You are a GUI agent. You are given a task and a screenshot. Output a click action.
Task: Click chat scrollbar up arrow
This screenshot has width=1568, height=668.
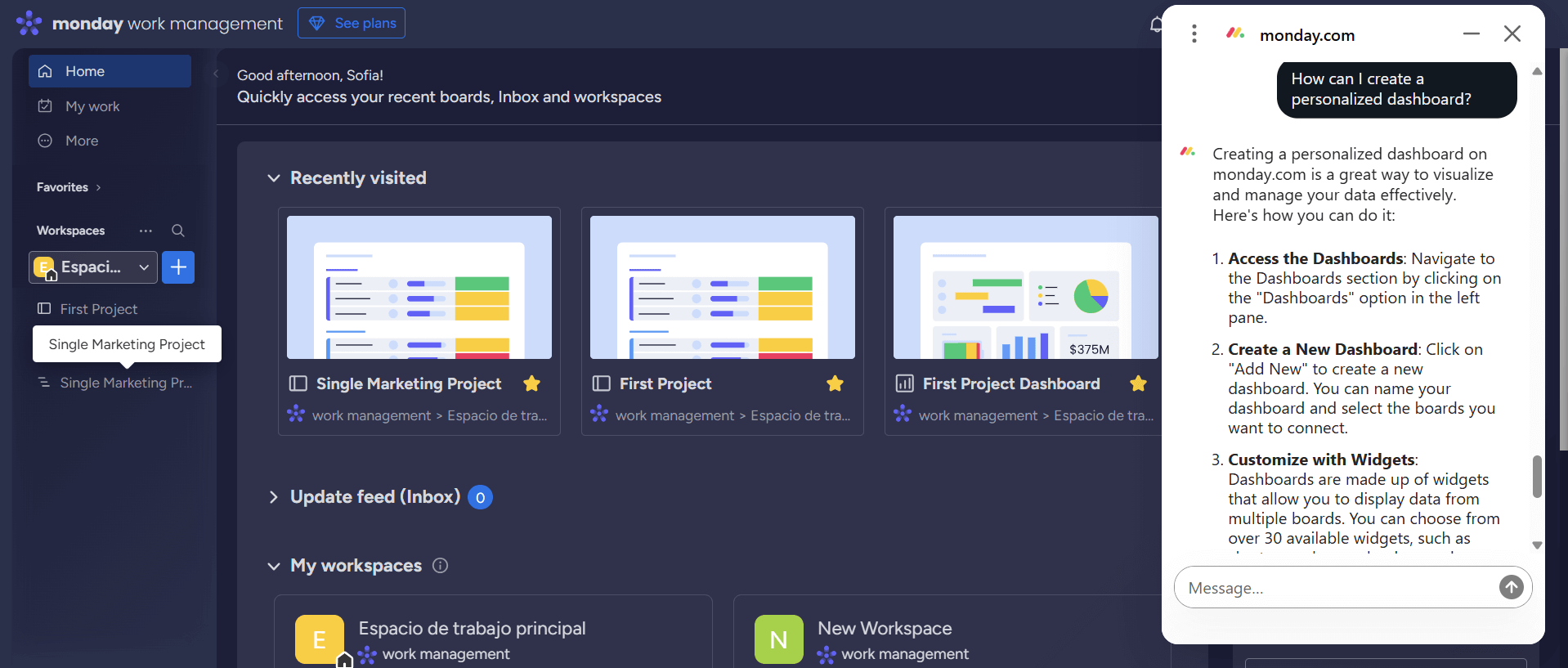point(1537,72)
